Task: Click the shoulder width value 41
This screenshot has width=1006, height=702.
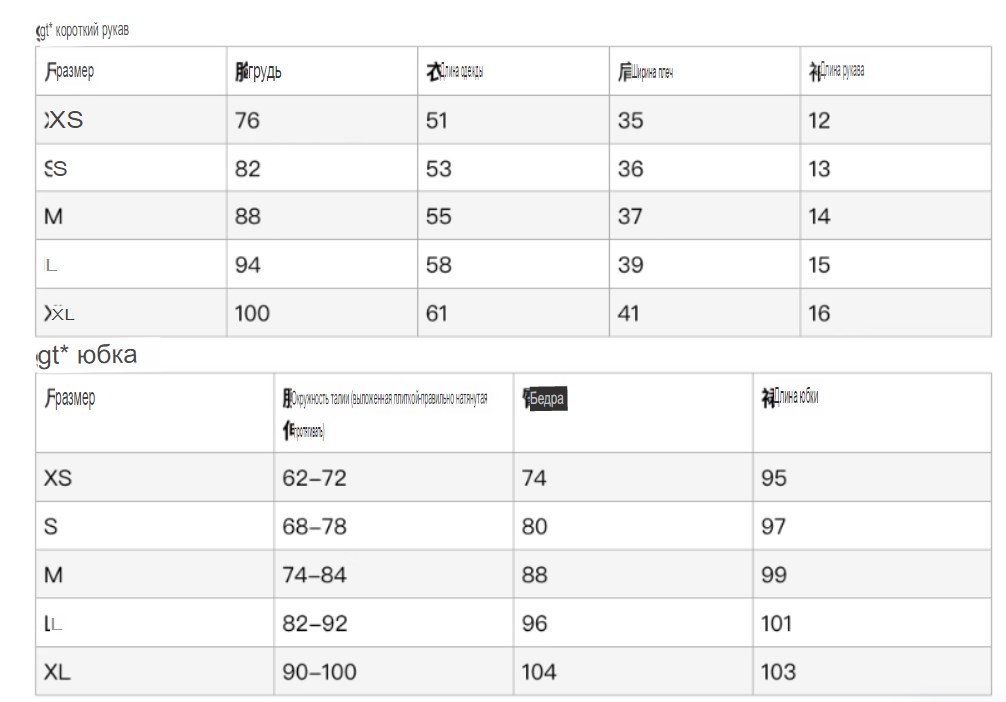Action: pyautogui.click(x=628, y=313)
